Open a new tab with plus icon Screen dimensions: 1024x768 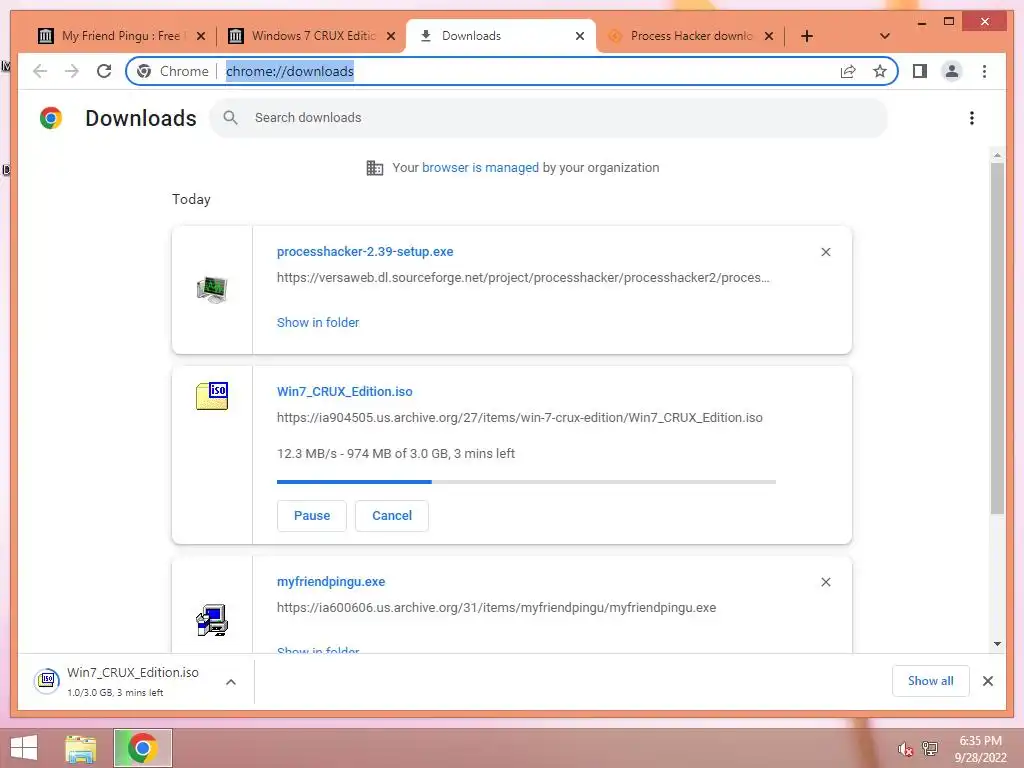pos(807,36)
